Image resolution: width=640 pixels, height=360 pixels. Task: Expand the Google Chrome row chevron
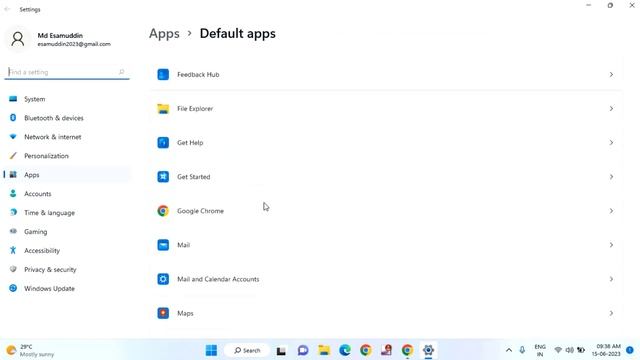(611, 211)
